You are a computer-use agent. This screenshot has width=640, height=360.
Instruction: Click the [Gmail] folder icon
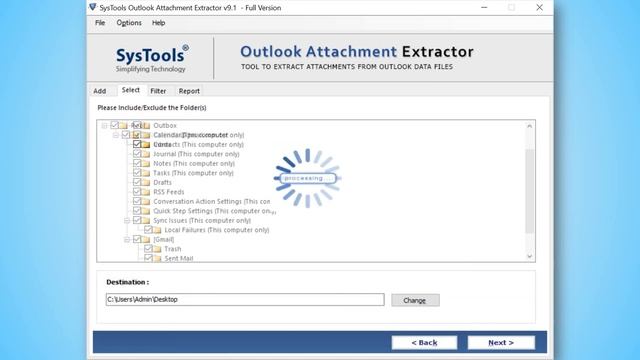click(x=146, y=239)
